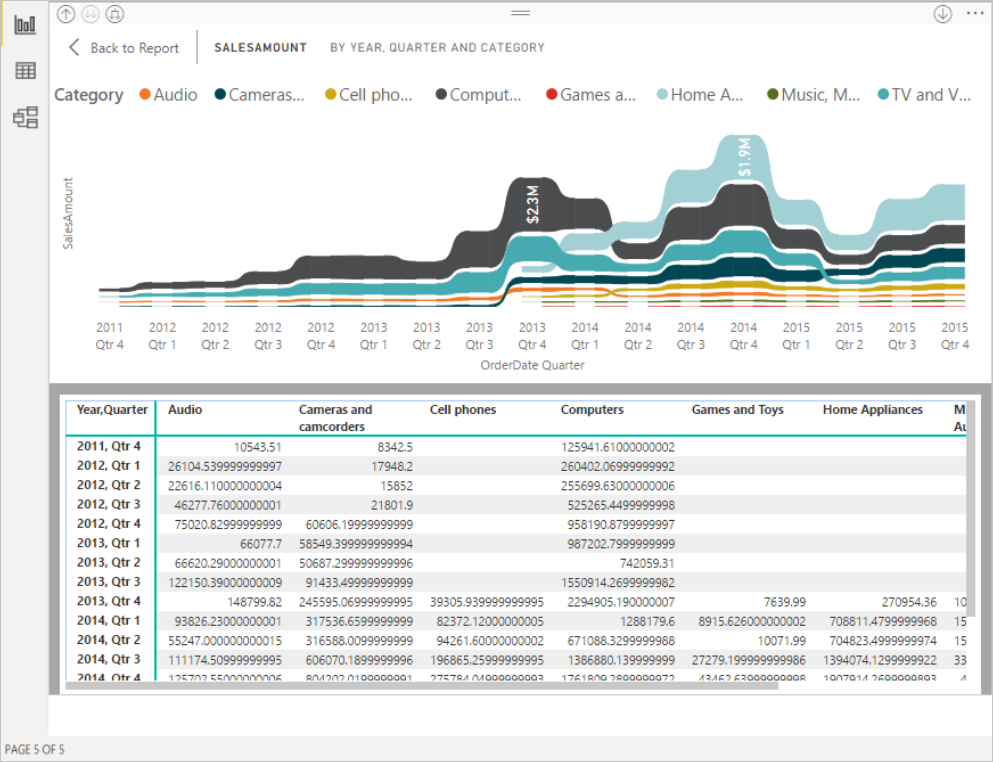Open the More options ellipsis menu
Image resolution: width=993 pixels, height=762 pixels.
point(975,14)
